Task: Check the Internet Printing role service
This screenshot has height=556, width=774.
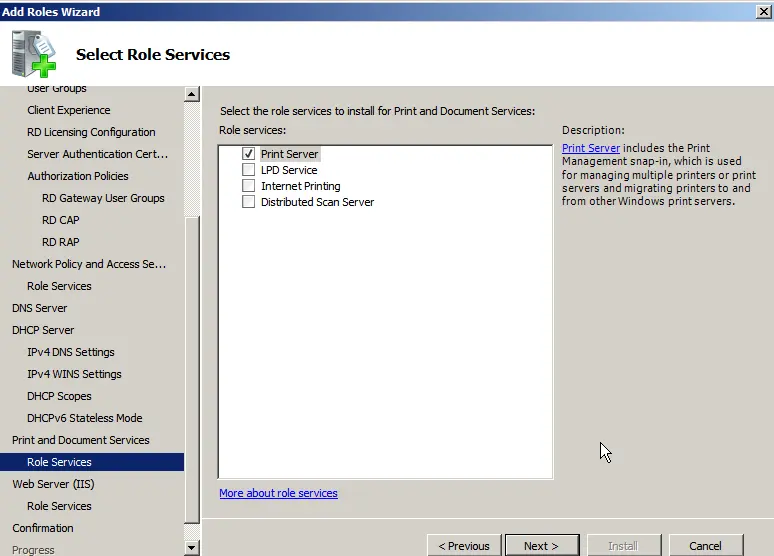Action: coord(248,186)
